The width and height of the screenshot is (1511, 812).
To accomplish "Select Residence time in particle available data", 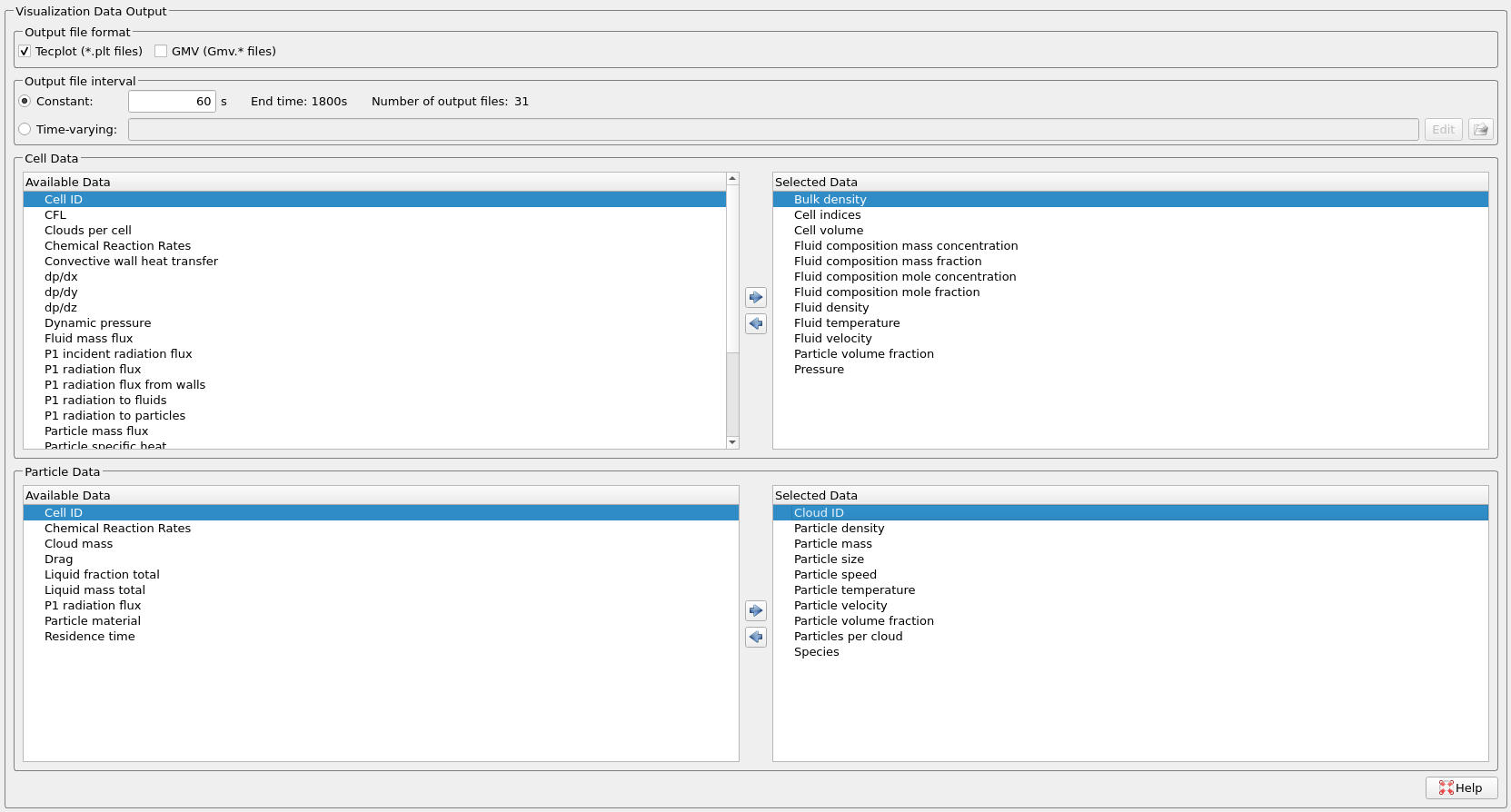I will [89, 637].
